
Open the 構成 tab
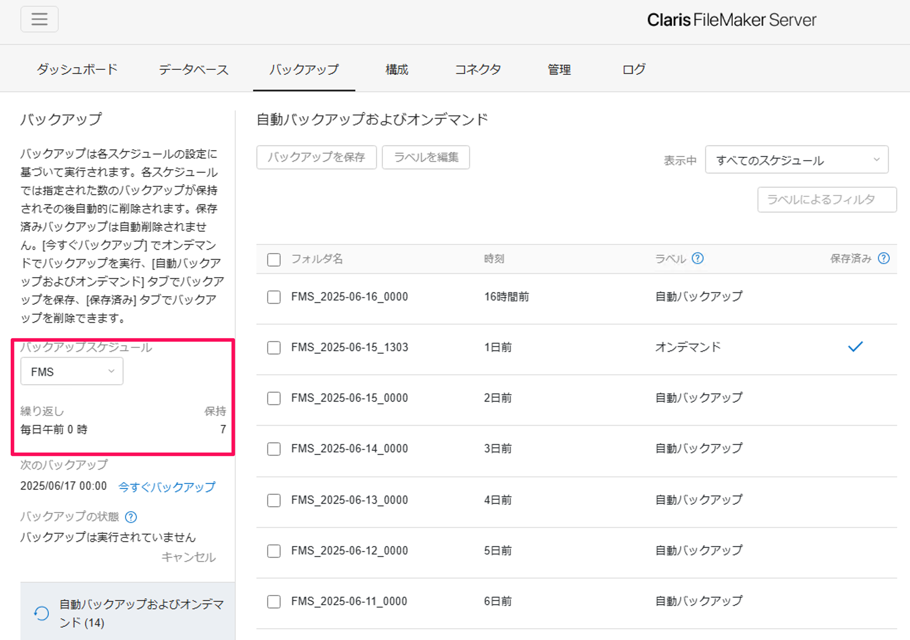point(397,69)
